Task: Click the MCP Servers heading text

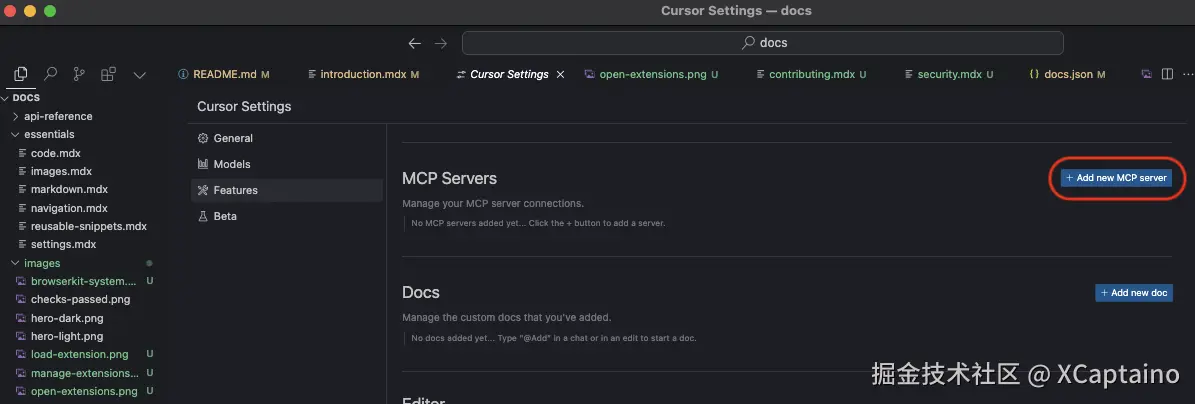Action: (x=450, y=178)
